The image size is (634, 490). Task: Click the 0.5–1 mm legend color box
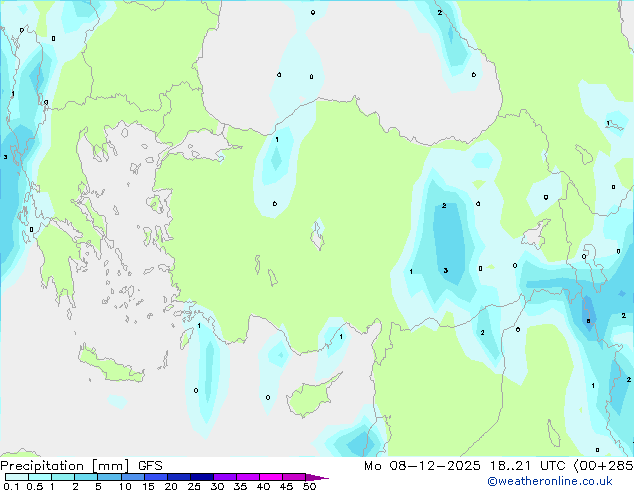tap(40, 477)
